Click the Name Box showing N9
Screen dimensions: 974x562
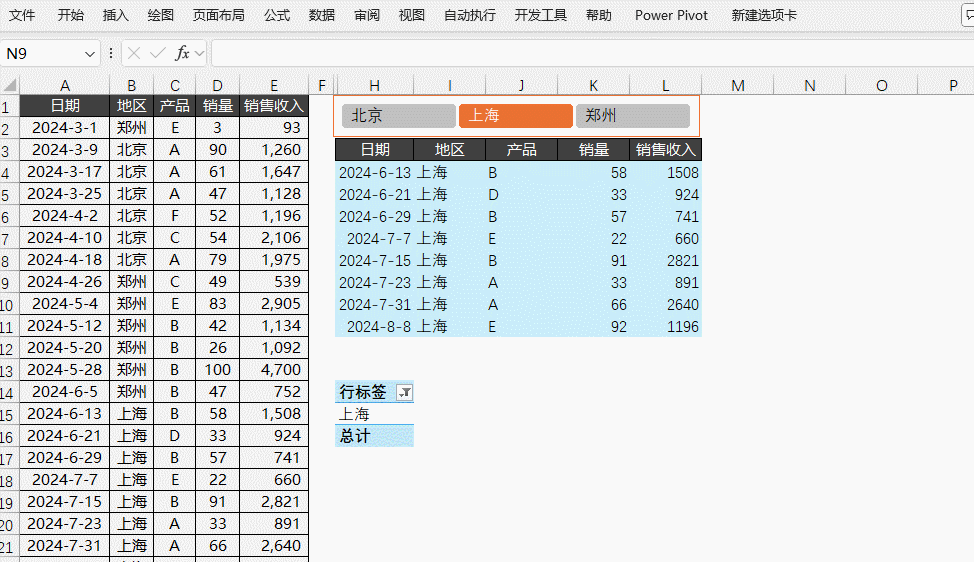point(41,54)
